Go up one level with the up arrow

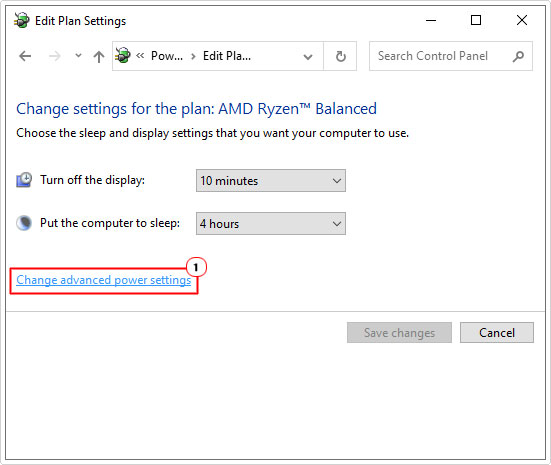coord(99,56)
